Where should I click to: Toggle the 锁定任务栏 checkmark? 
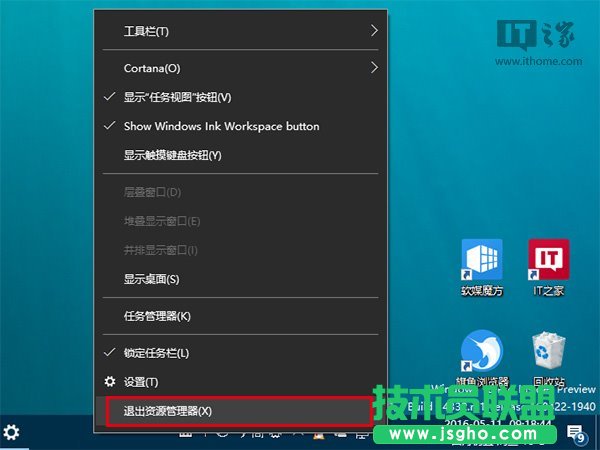coord(156,353)
